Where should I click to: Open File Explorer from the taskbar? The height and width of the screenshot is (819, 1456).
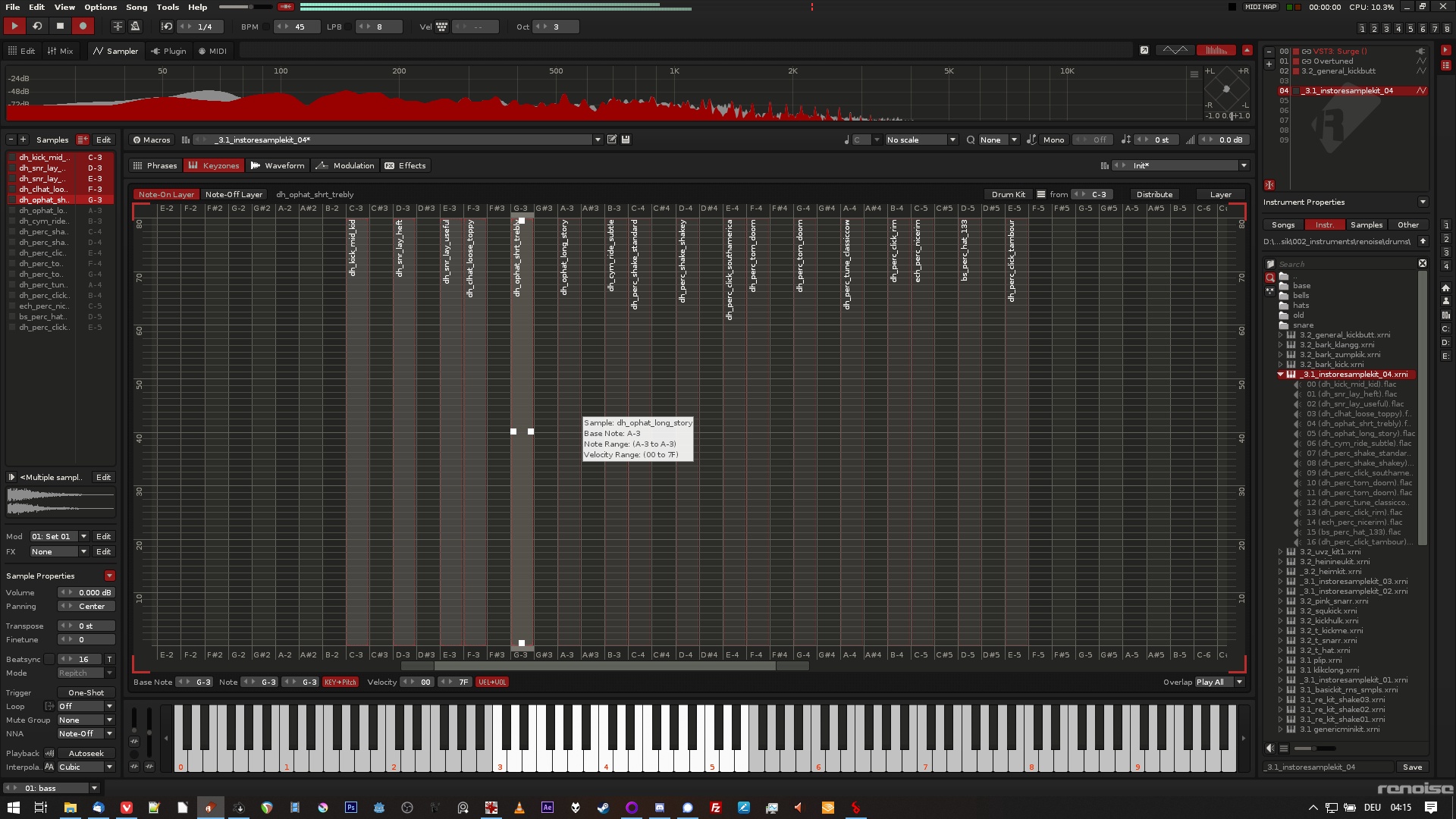70,808
